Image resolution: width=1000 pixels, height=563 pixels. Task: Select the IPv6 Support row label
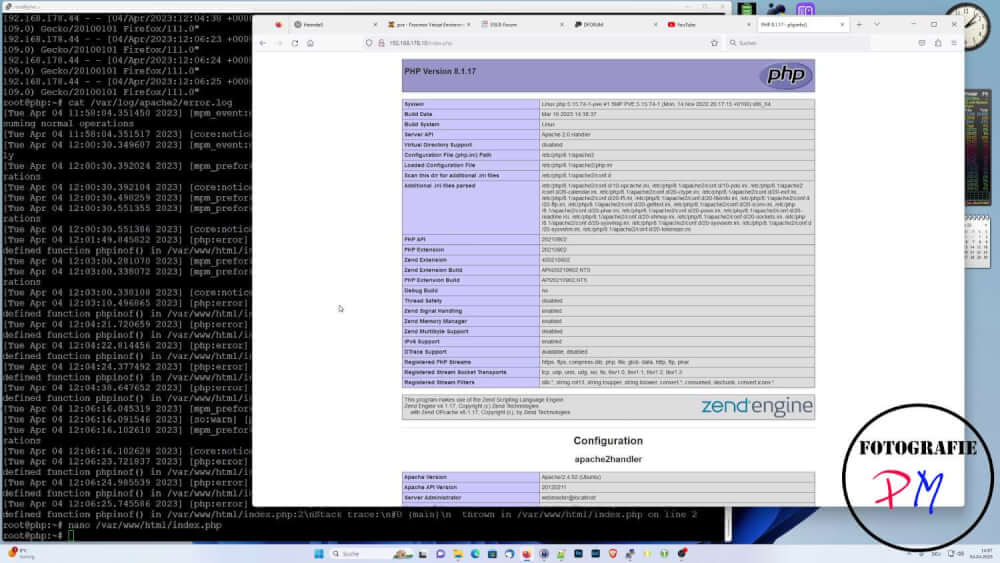tap(422, 342)
